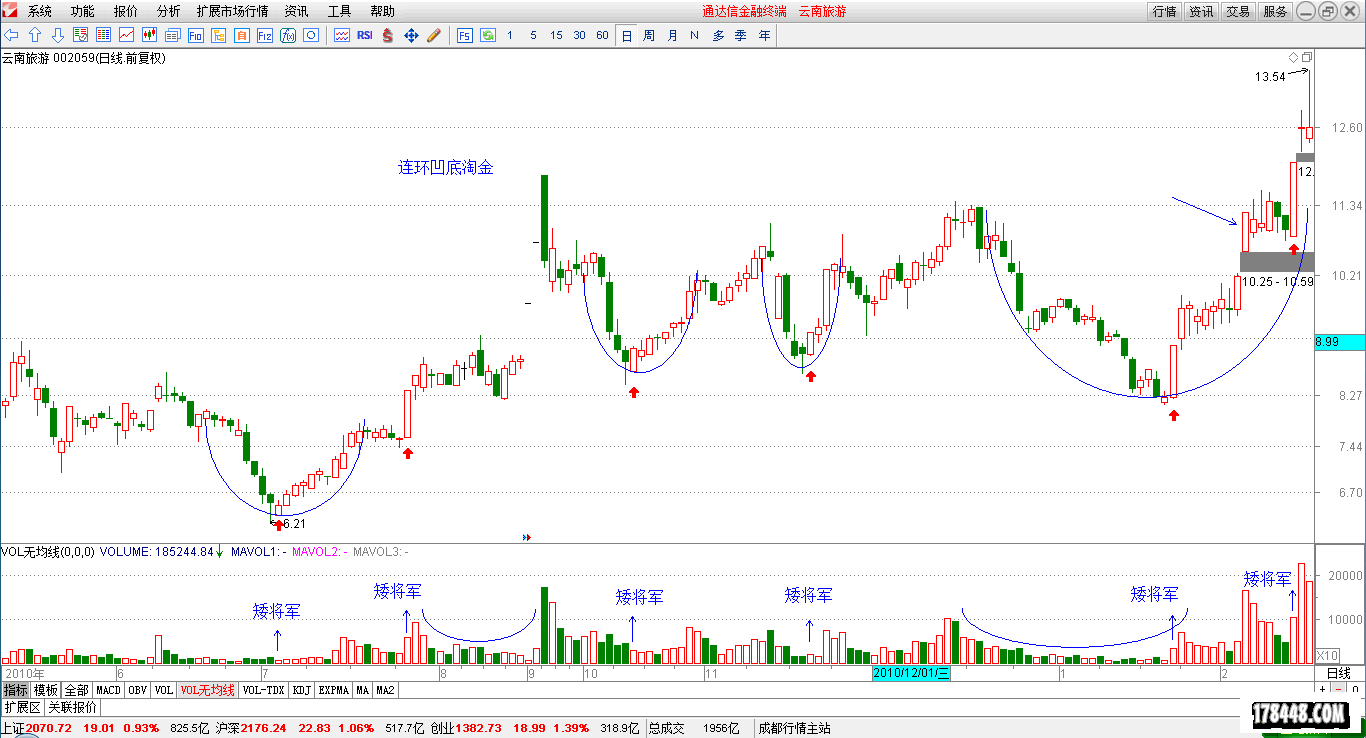1366x738 pixels.
Task: Click the circle-in-box toolbar icon
Action: pos(310,35)
